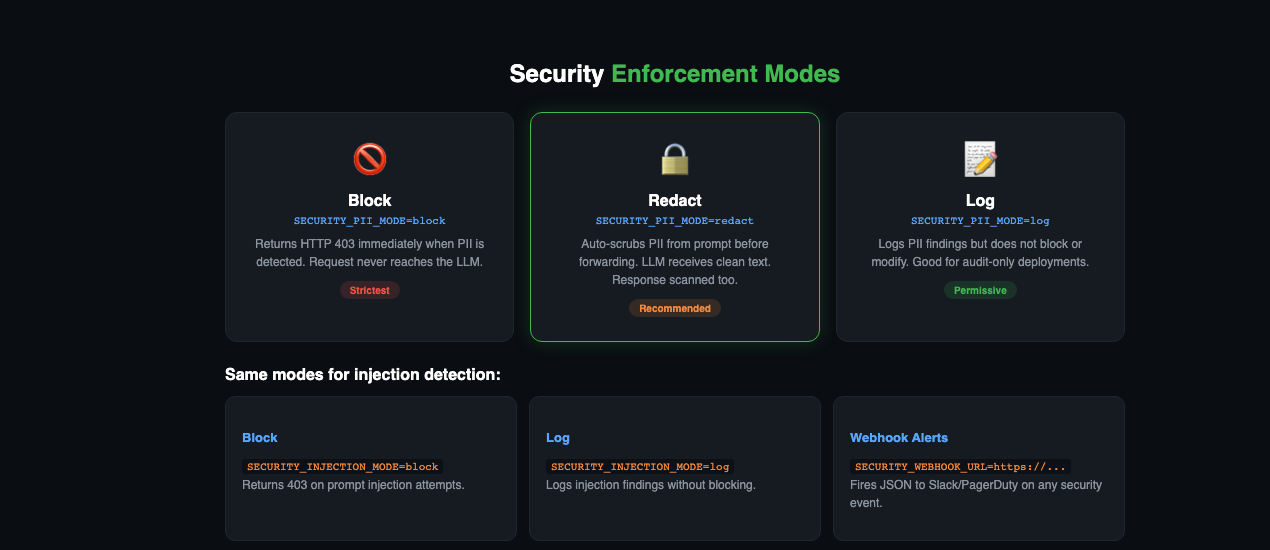Select the Block mode card title
The height and width of the screenshot is (550, 1270).
tap(370, 200)
